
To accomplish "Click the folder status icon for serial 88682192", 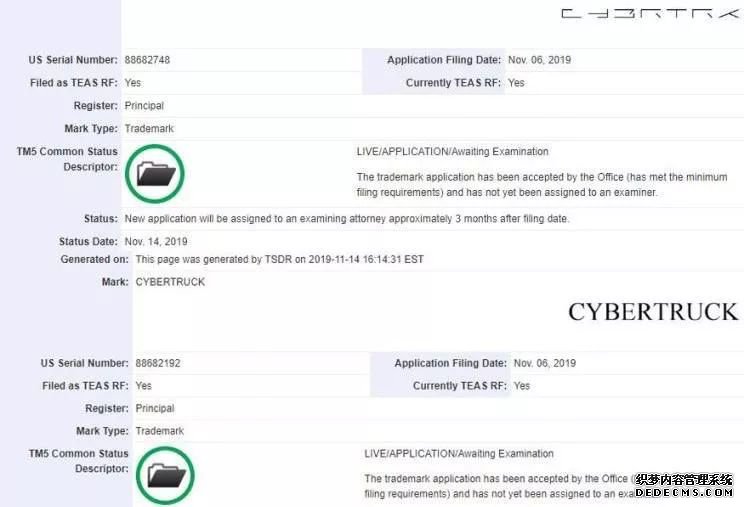I will pos(165,476).
